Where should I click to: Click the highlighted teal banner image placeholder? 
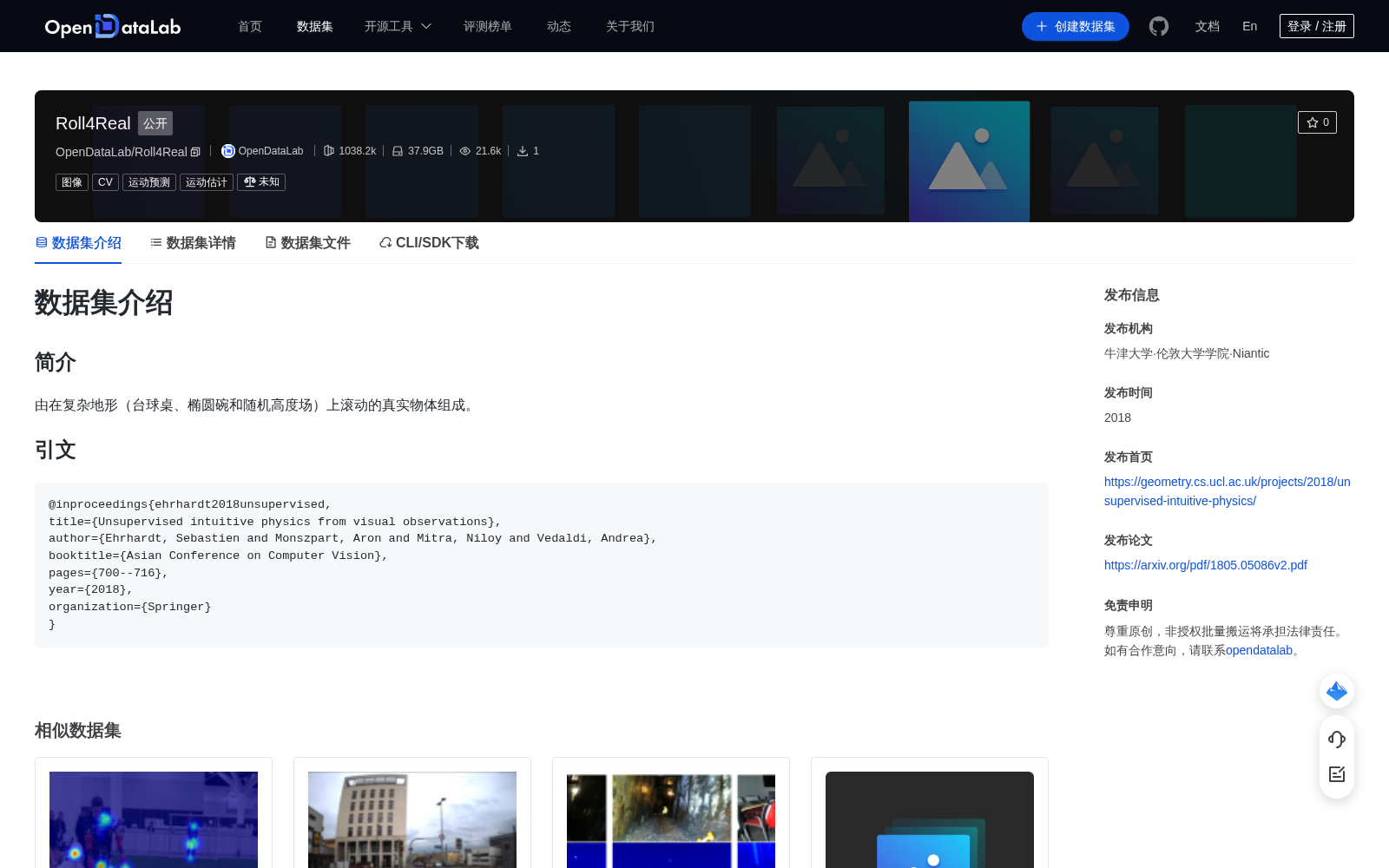[969, 161]
